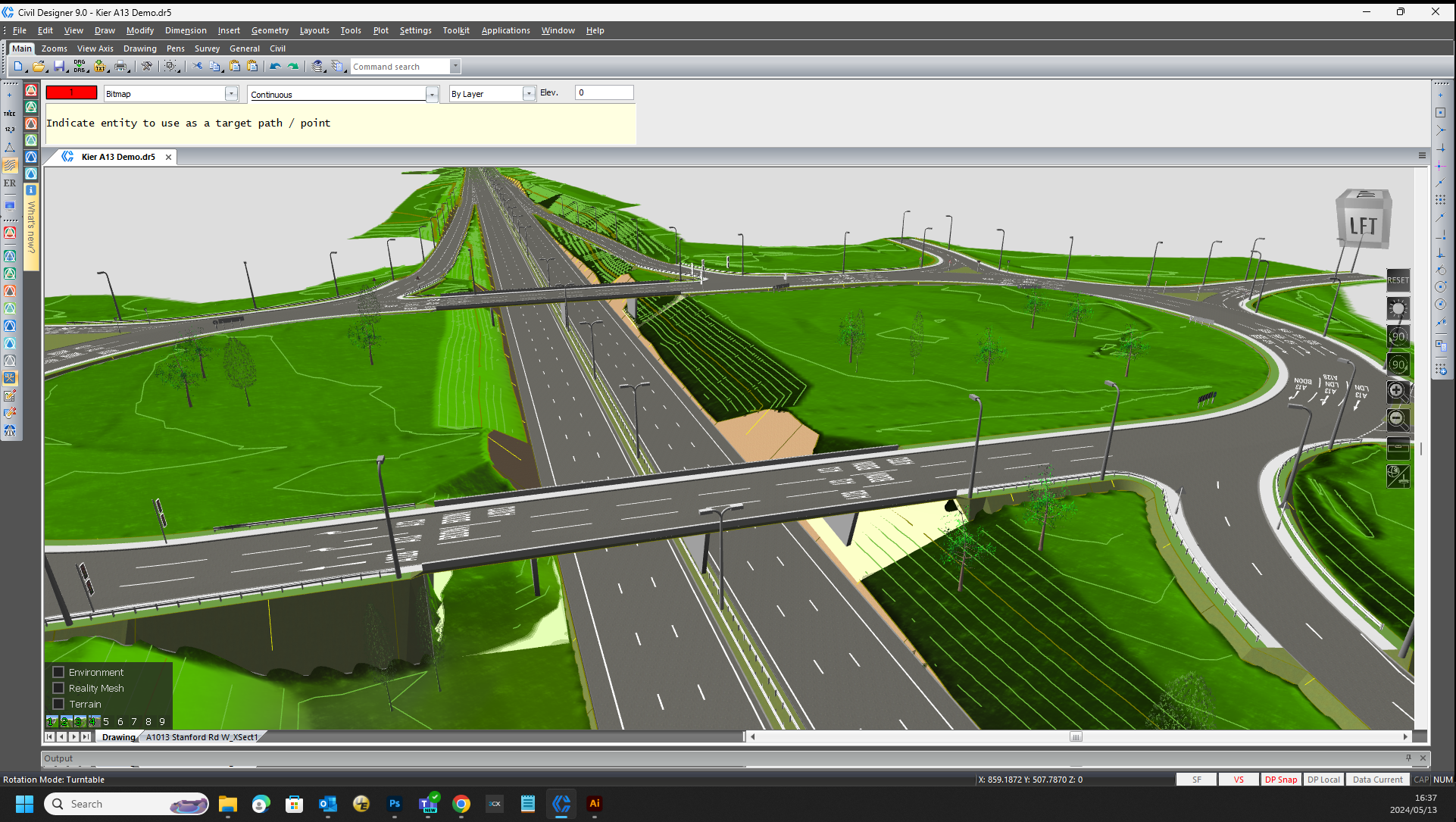This screenshot has height=822, width=1456.
Task: Click the Print icon in toolbar
Action: tap(120, 67)
